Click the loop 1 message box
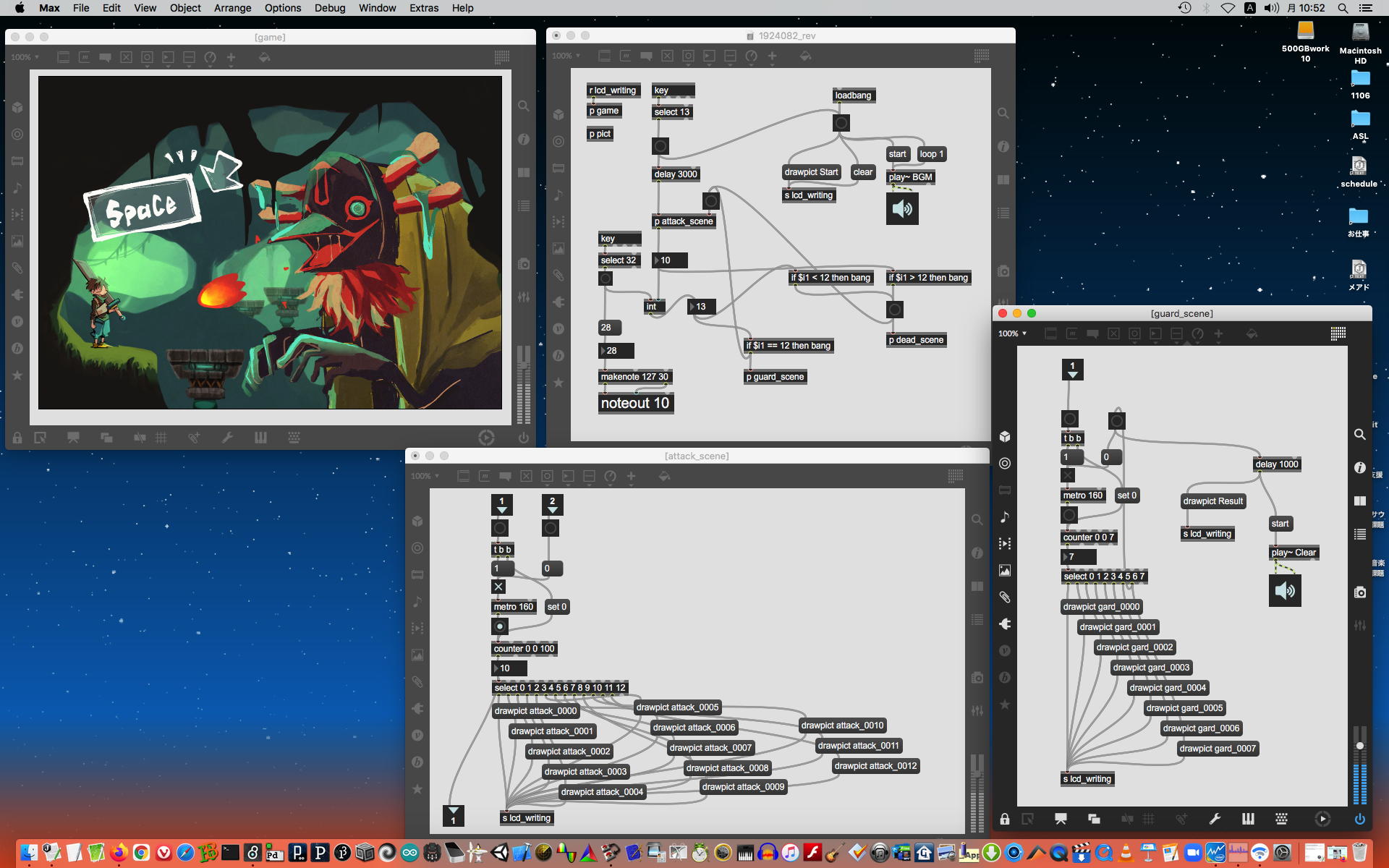 931,154
